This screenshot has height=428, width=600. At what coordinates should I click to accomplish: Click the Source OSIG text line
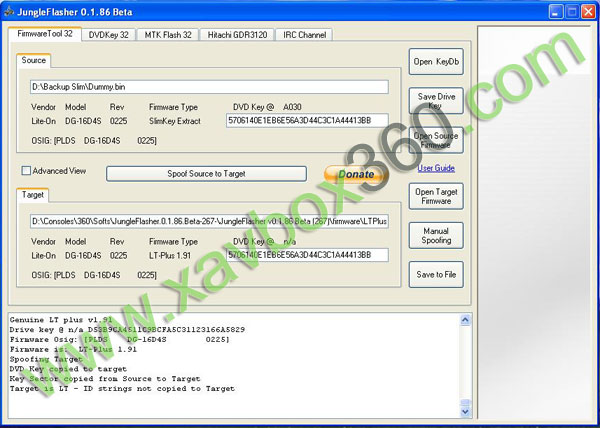coord(94,141)
